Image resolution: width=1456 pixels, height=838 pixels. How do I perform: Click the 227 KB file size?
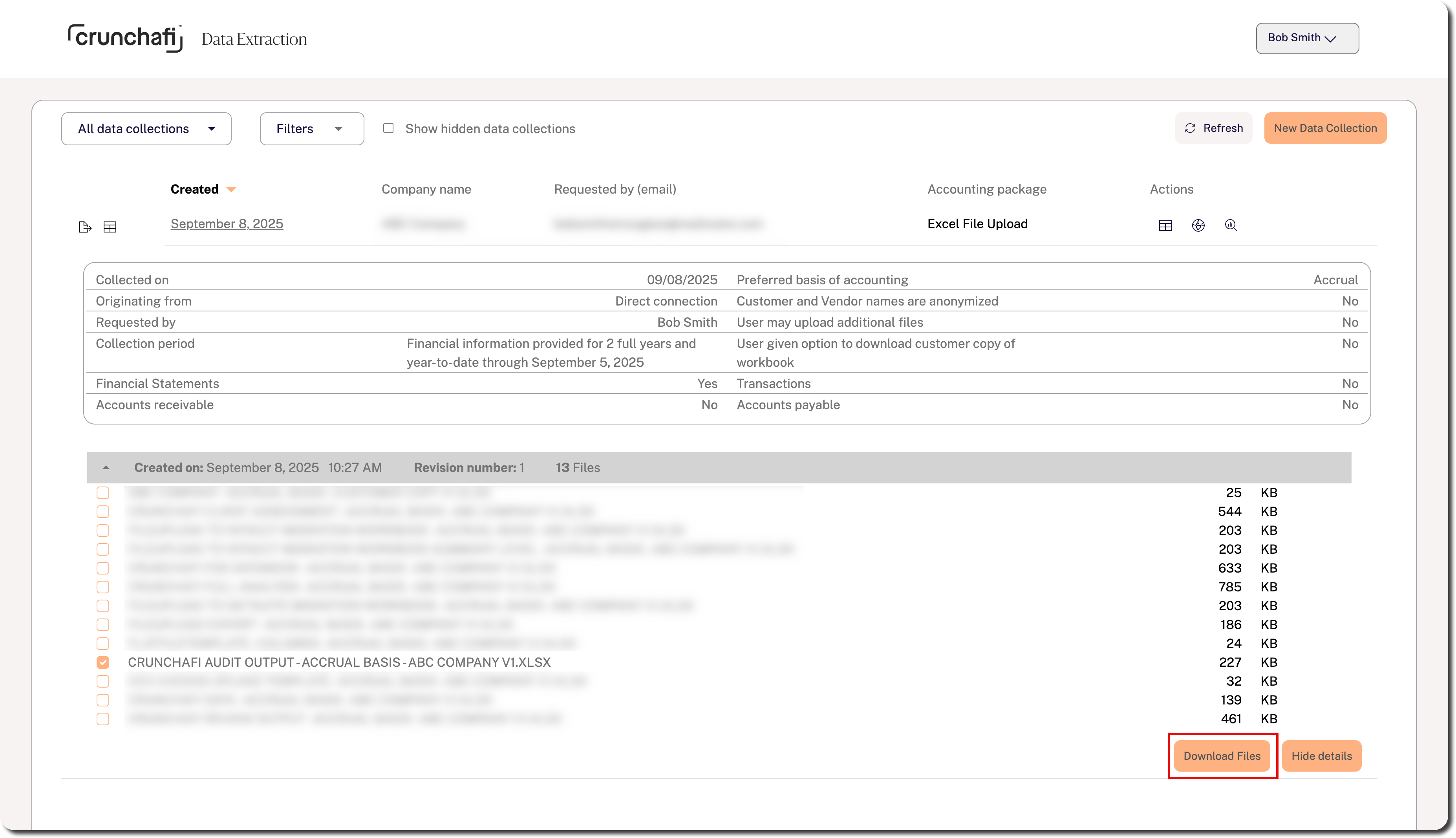click(1247, 662)
